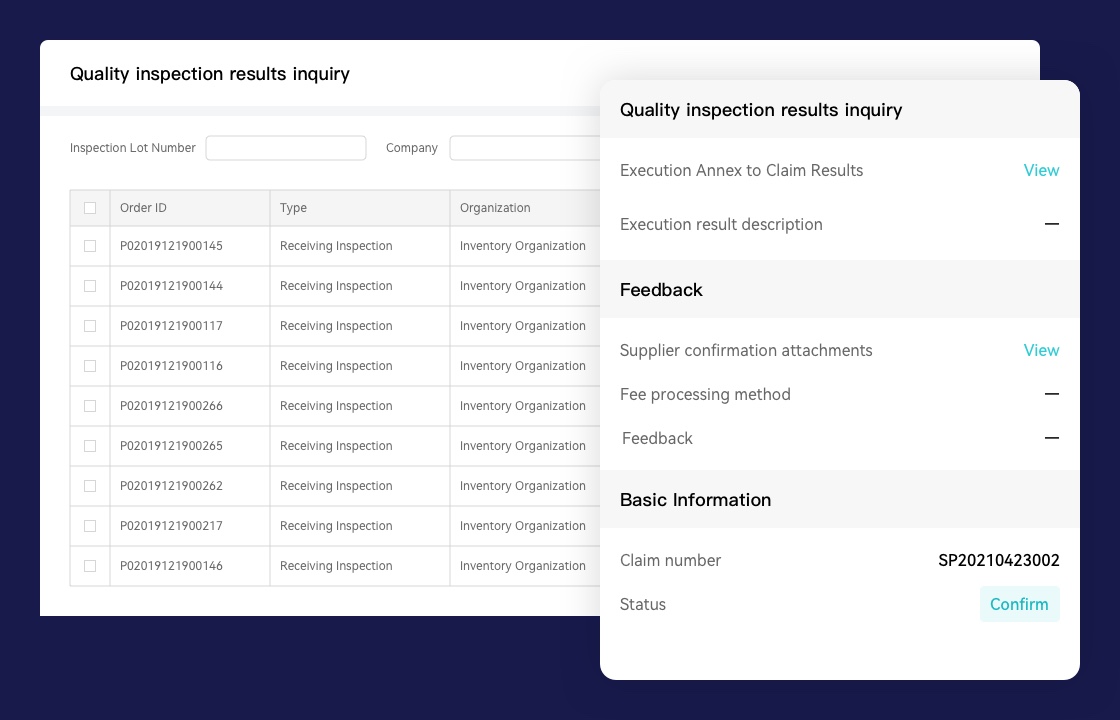This screenshot has width=1120, height=720.
Task: Select checkbox for order P02019121900144
Action: (x=90, y=286)
